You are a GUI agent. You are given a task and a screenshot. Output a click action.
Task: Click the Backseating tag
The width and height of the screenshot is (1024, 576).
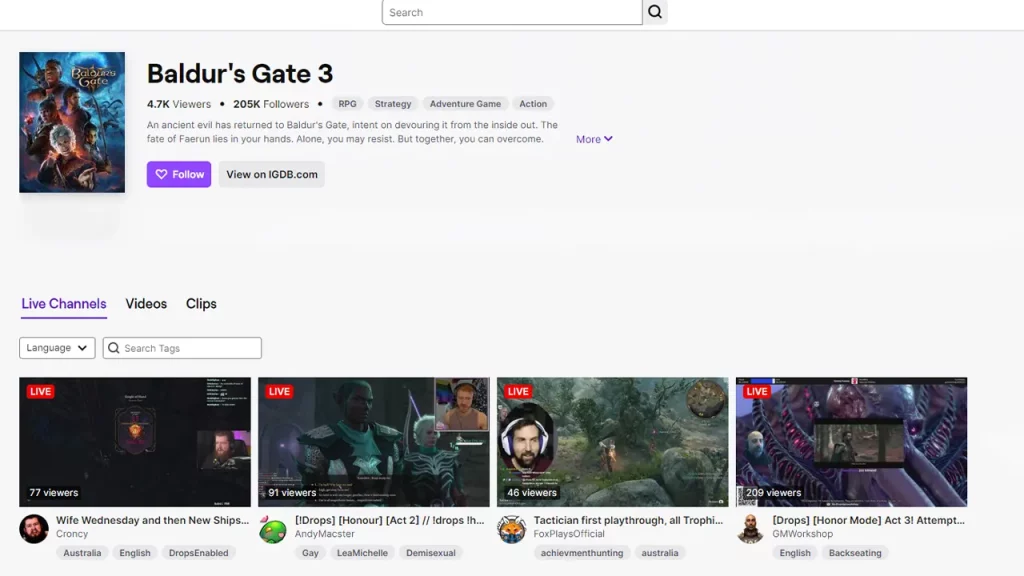coord(855,552)
